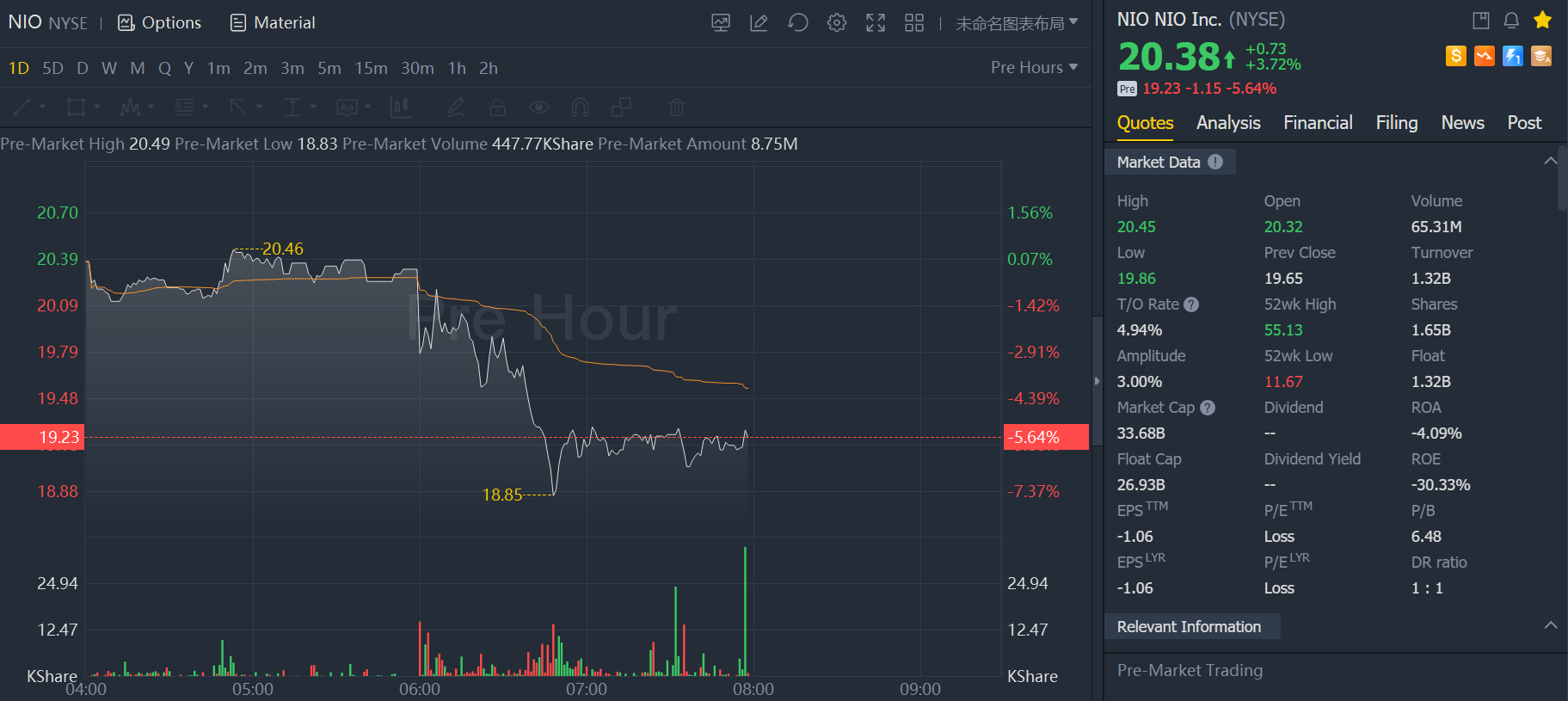Viewport: 1568px width, 701px height.
Task: Switch to the 15m interval
Action: point(372,68)
